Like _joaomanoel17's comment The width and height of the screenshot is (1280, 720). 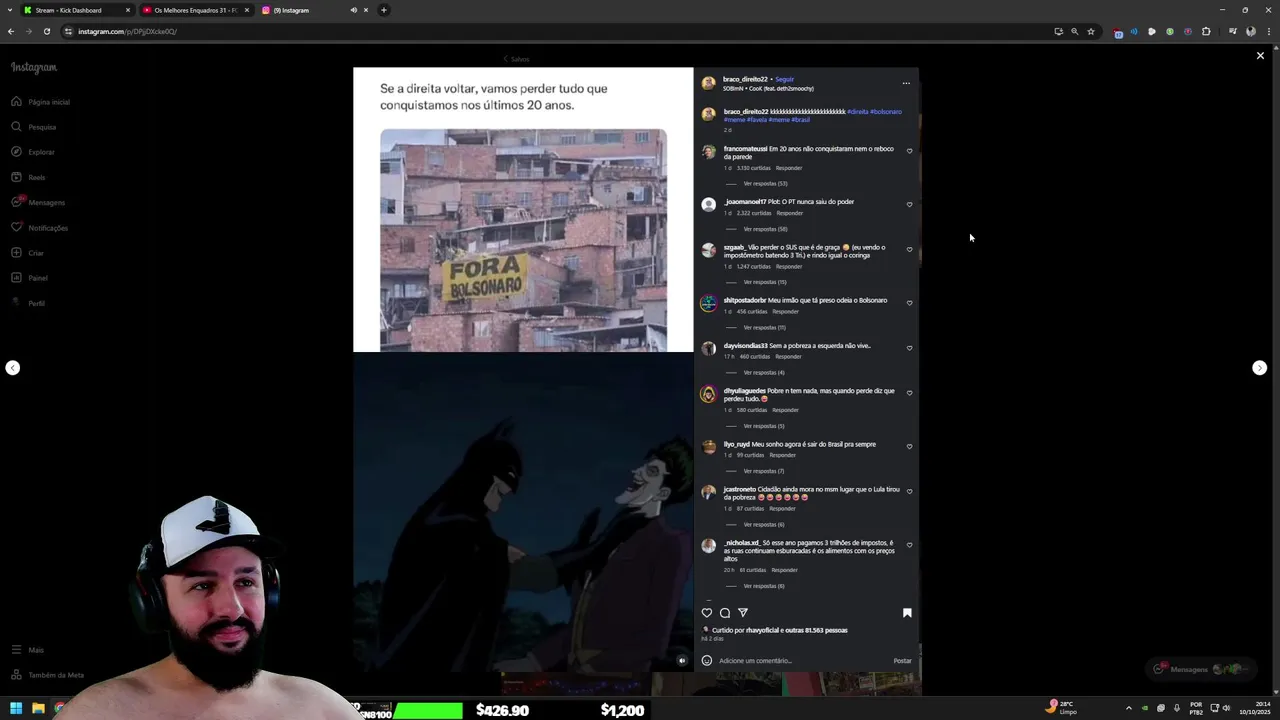pyautogui.click(x=909, y=204)
